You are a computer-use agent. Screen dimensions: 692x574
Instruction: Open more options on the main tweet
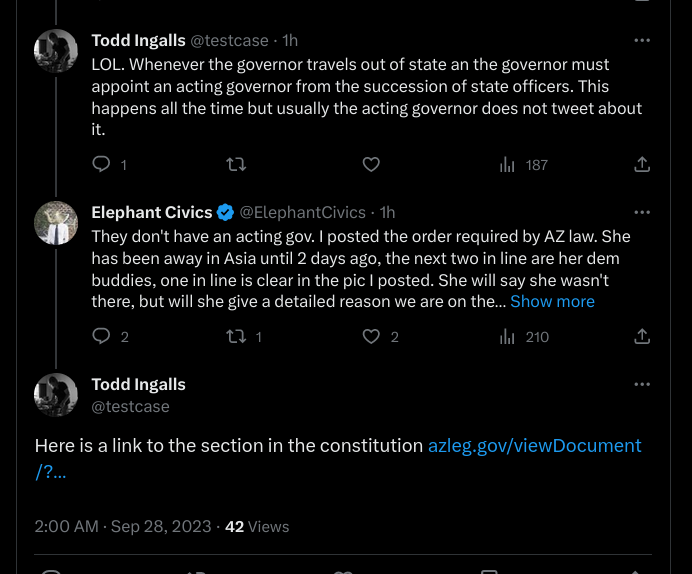click(x=642, y=384)
